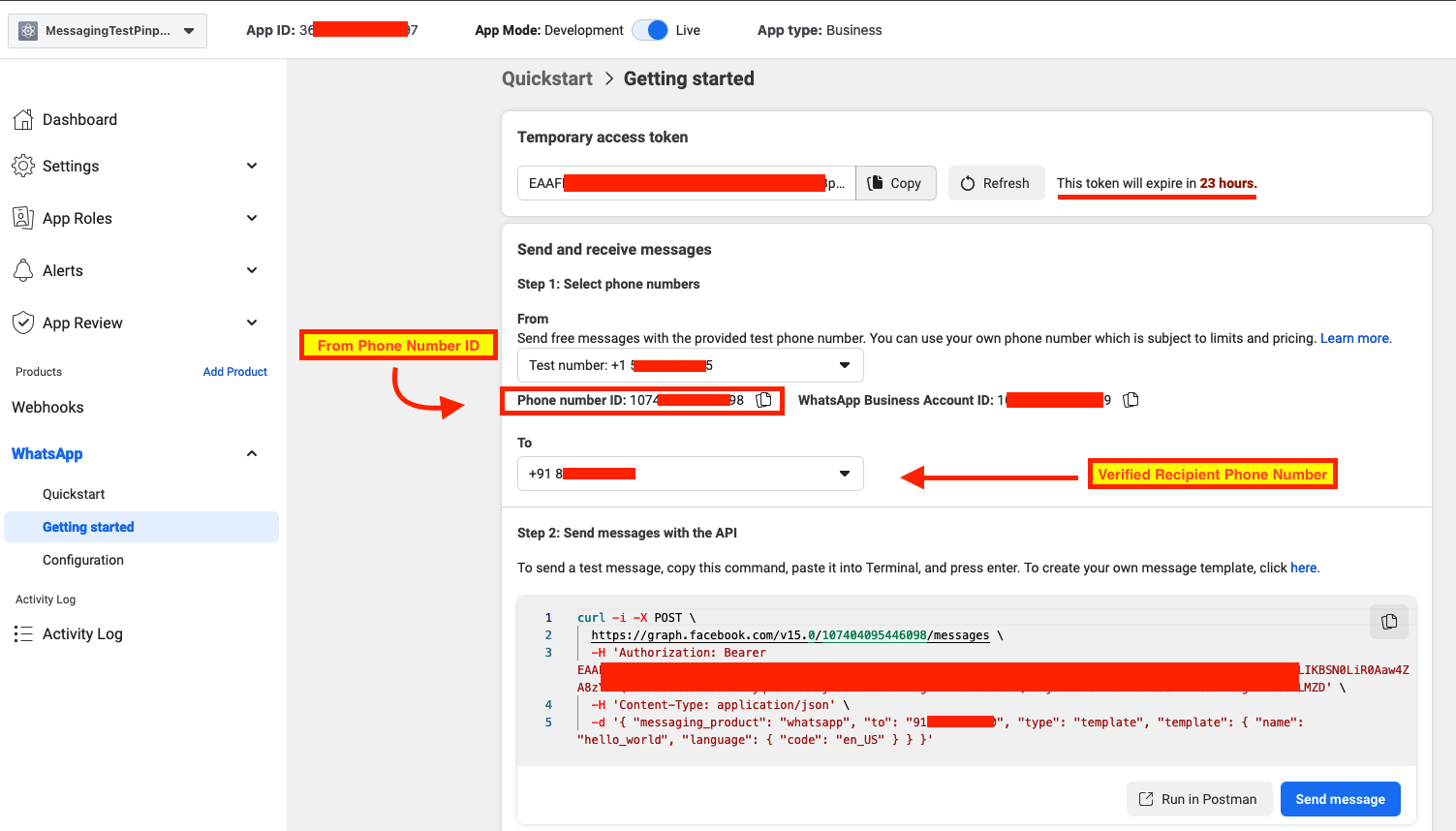Screen dimensions: 1456x831
Task: Open the Learn more pricing link
Action: pos(1355,338)
